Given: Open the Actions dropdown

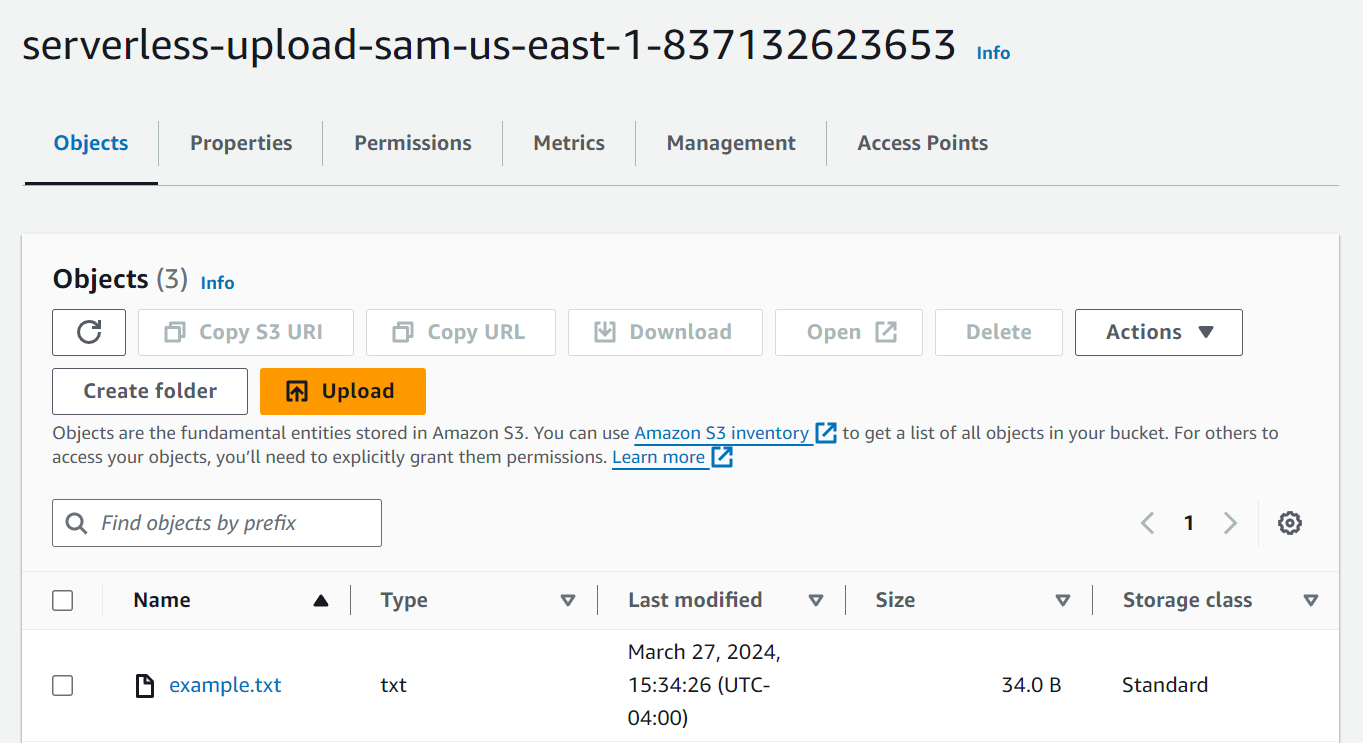Looking at the screenshot, I should (1159, 332).
